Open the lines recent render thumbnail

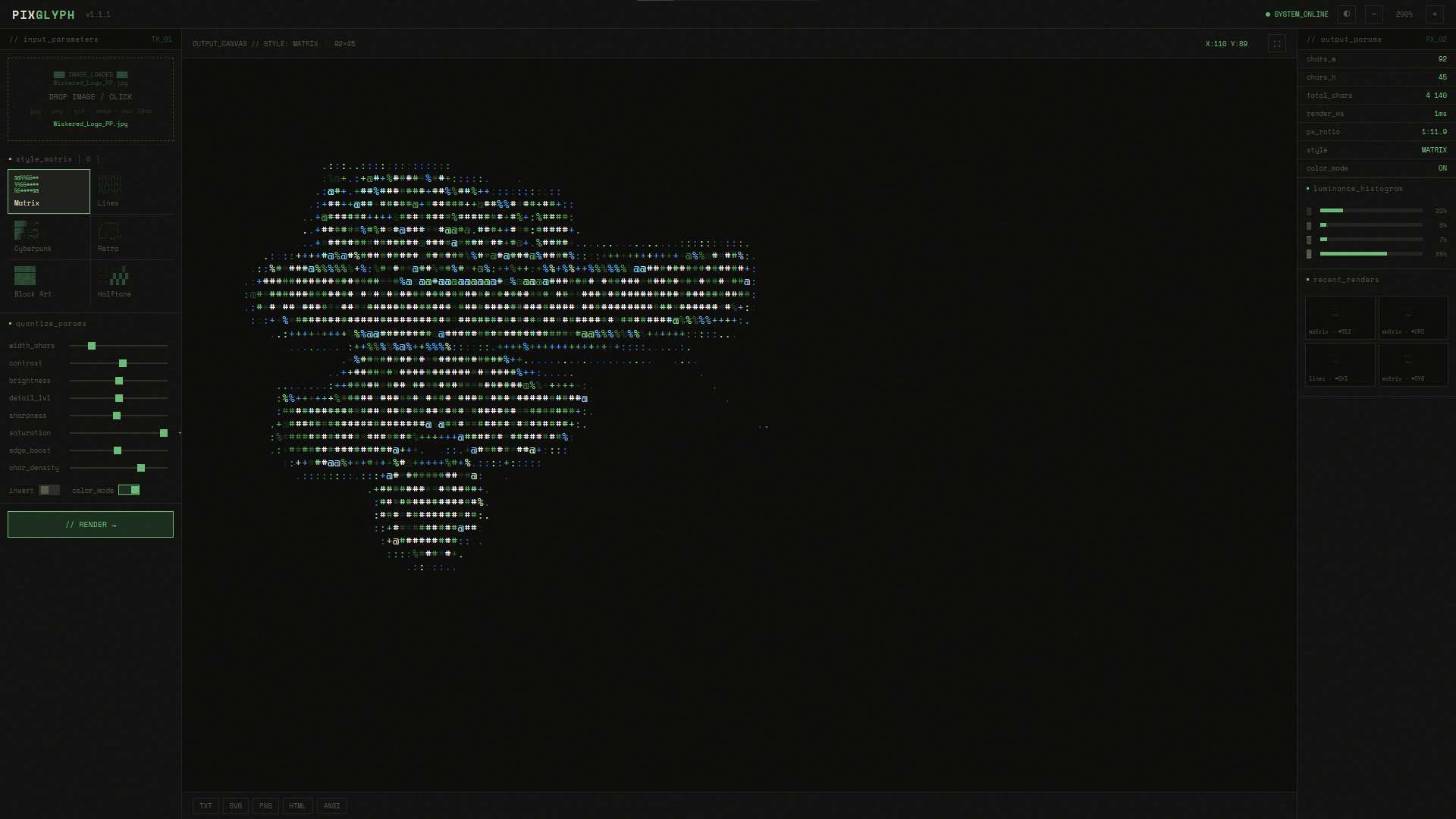[x=1339, y=364]
